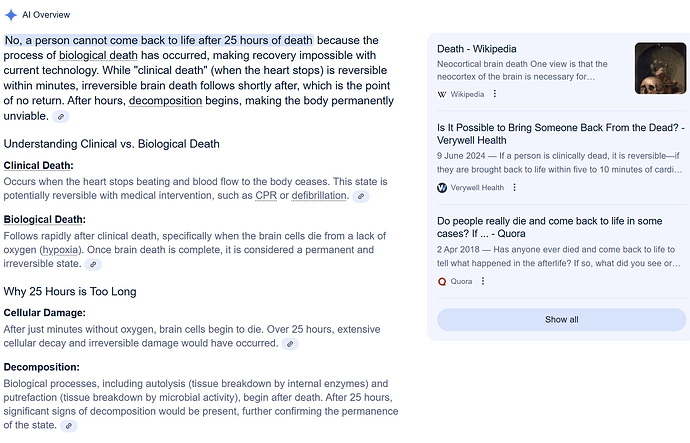Open citation icon ending the Decomposition paragraph
Image resolution: width=690 pixels, height=443 pixels.
tap(69, 425)
